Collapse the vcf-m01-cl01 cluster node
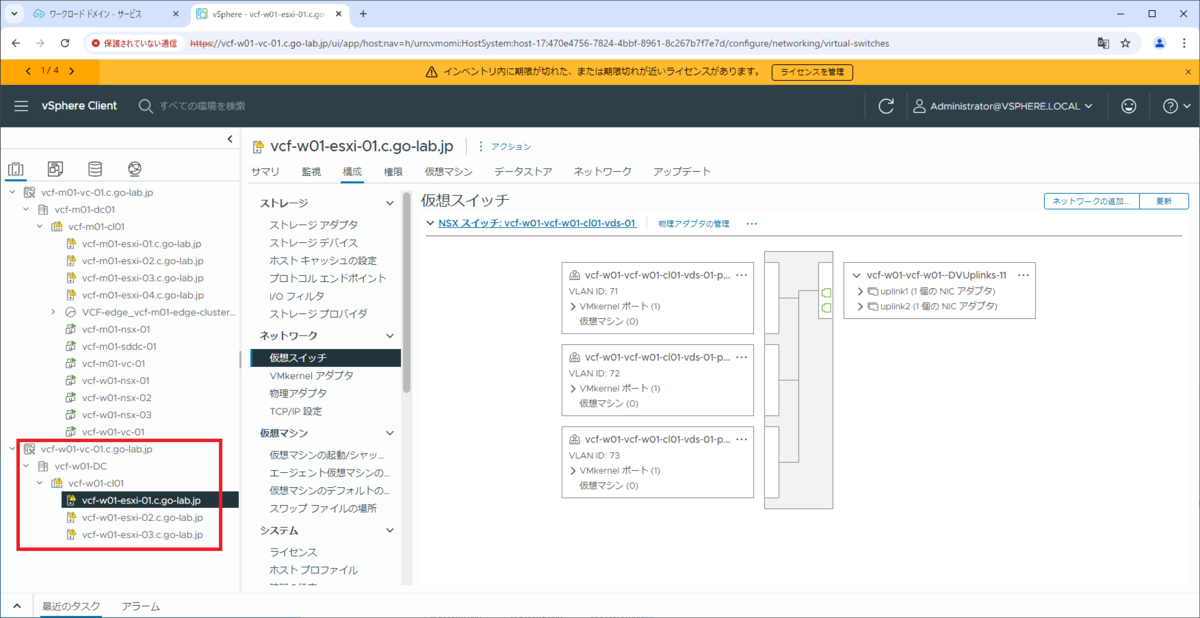 [x=40, y=227]
